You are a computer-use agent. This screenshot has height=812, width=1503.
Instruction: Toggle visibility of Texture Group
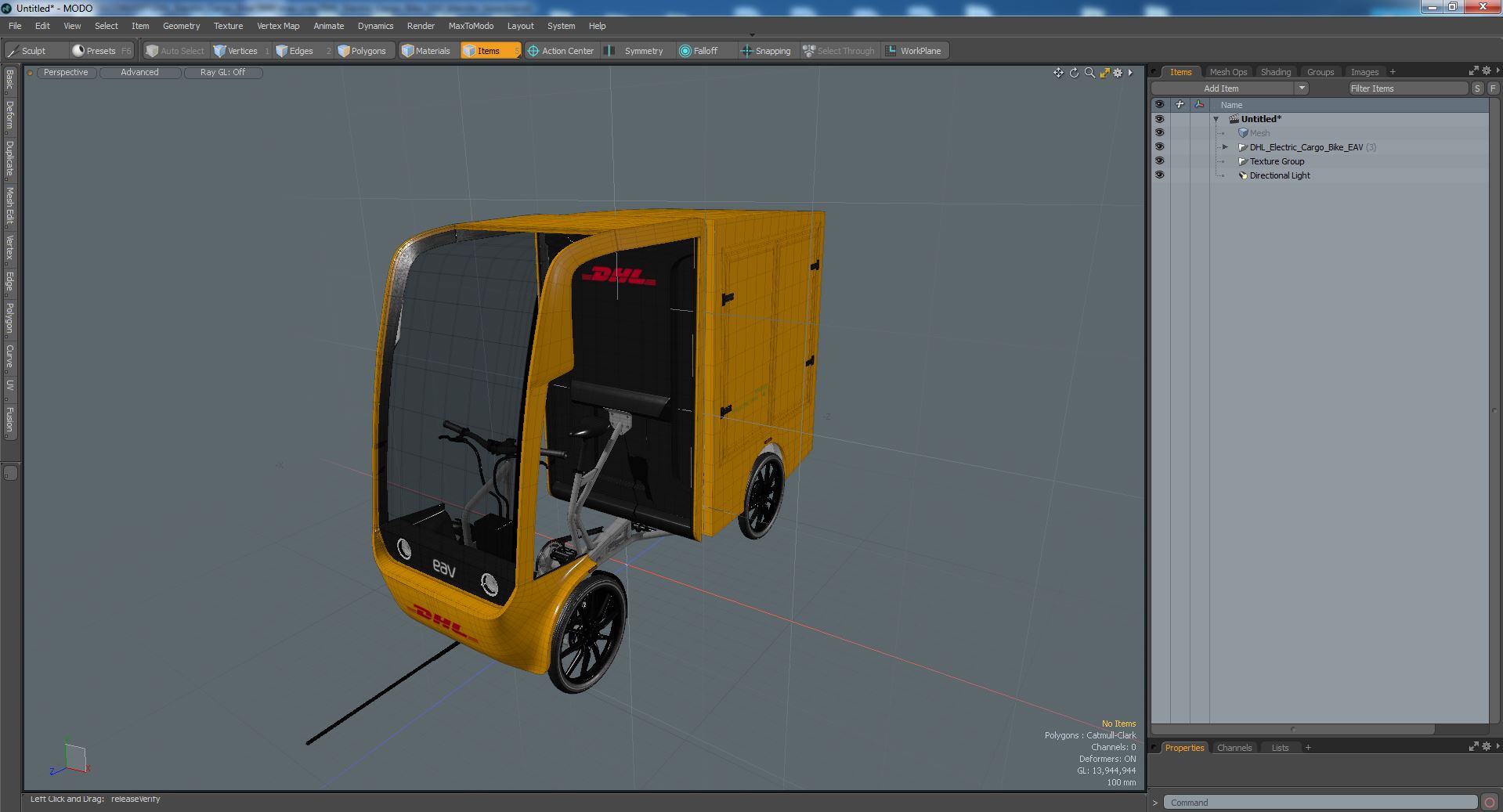tap(1159, 161)
